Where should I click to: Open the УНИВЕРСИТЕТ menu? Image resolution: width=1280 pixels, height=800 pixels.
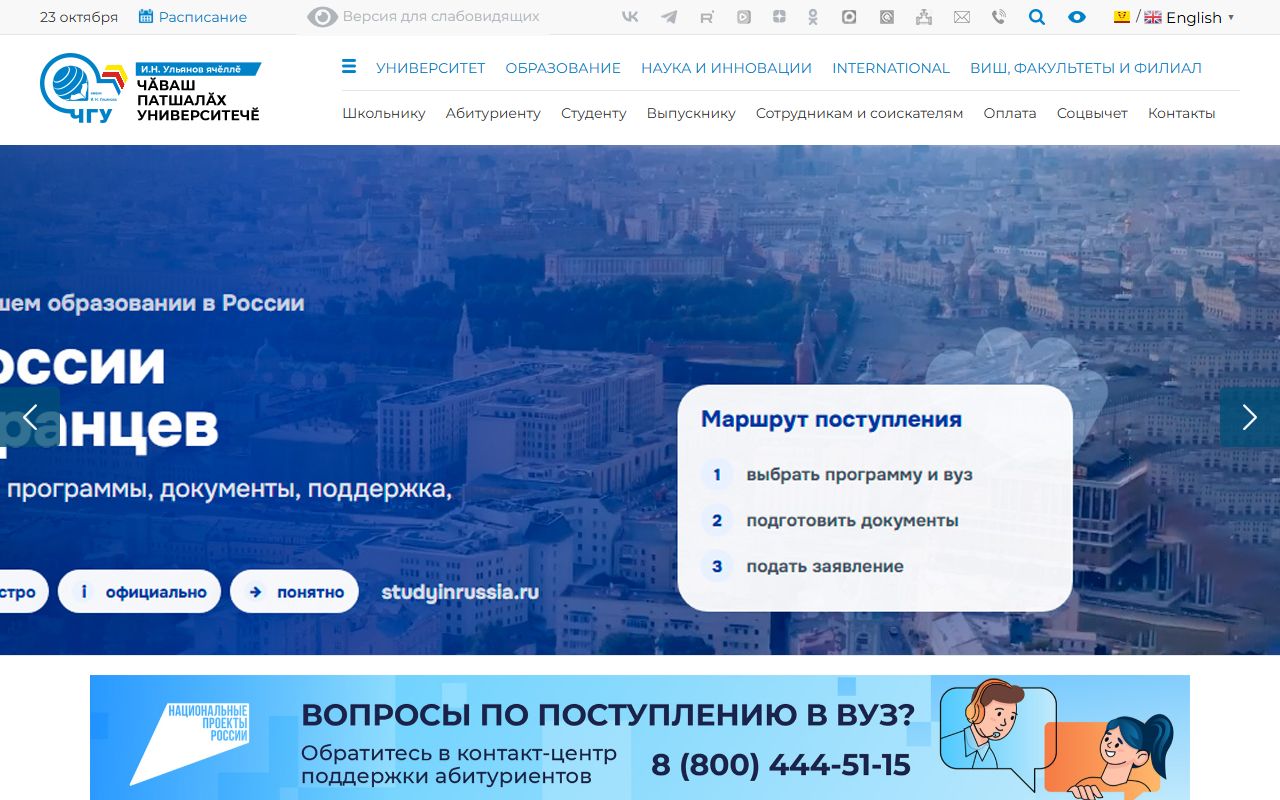pyautogui.click(x=431, y=68)
